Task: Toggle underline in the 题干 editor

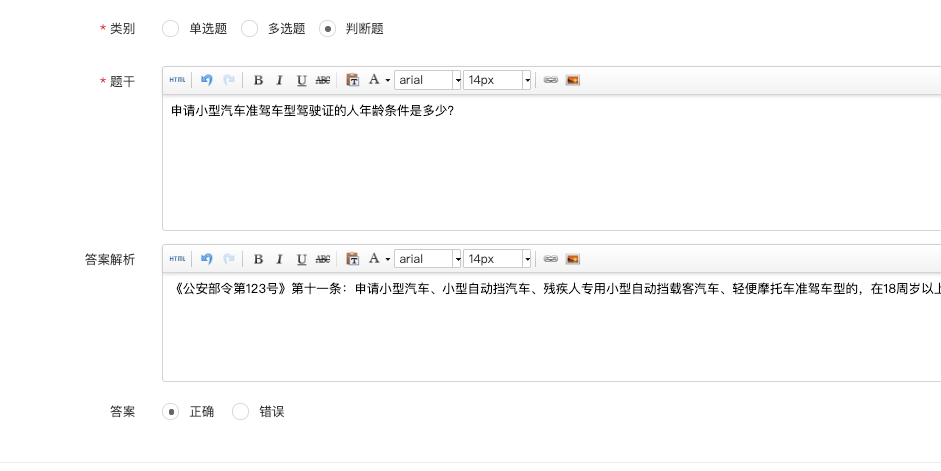Action: pos(301,80)
